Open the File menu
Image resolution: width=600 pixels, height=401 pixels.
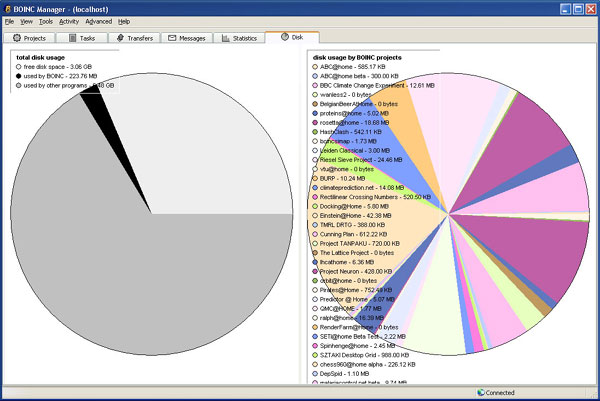coord(9,22)
